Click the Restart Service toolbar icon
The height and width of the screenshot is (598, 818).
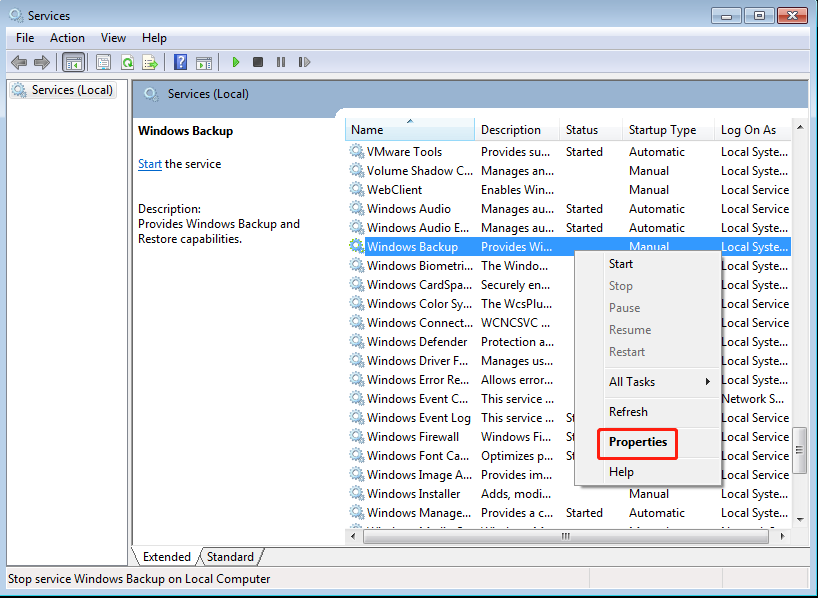tap(304, 62)
